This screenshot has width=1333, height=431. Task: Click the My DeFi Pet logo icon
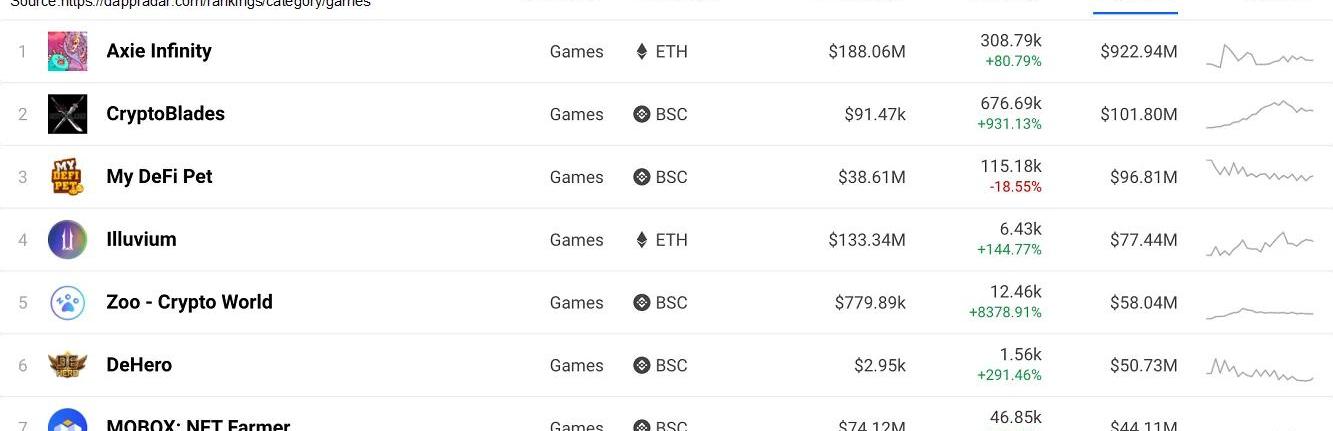click(67, 177)
